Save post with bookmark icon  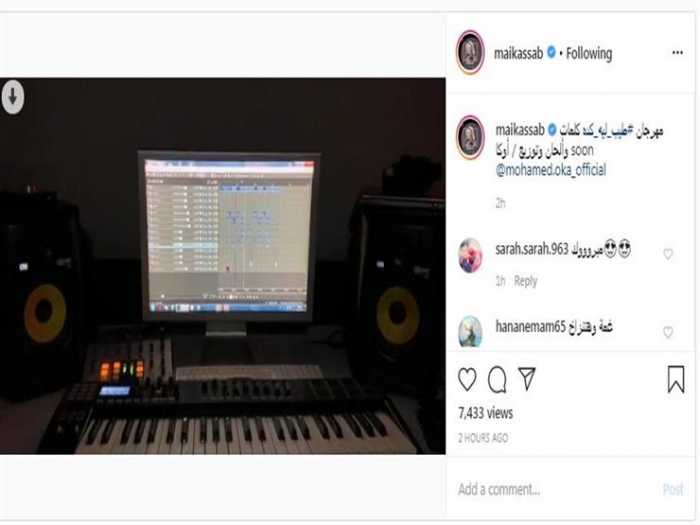point(676,379)
